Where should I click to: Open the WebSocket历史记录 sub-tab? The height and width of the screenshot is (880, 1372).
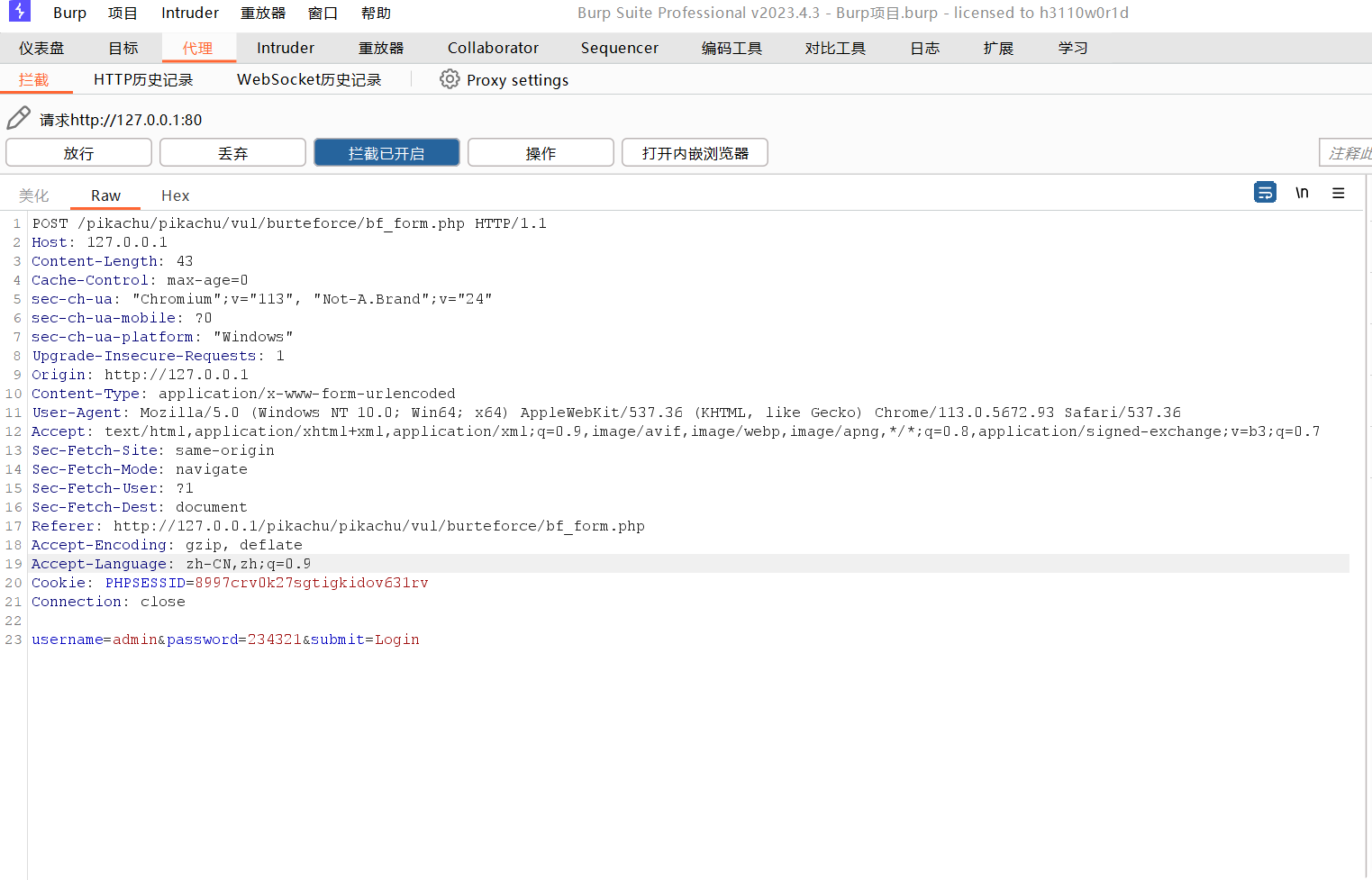click(x=309, y=79)
